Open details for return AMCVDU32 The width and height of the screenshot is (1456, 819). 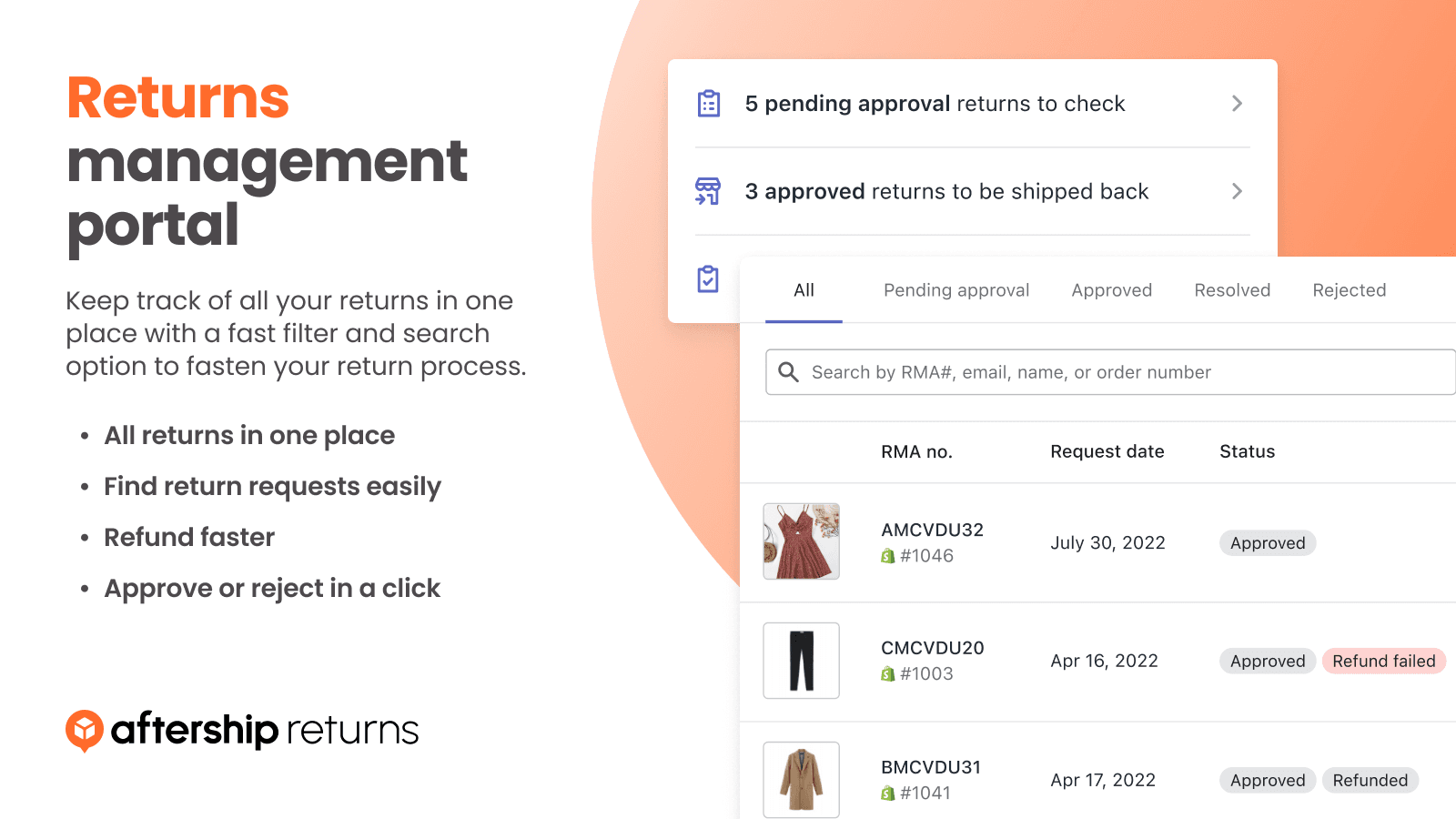932,530
